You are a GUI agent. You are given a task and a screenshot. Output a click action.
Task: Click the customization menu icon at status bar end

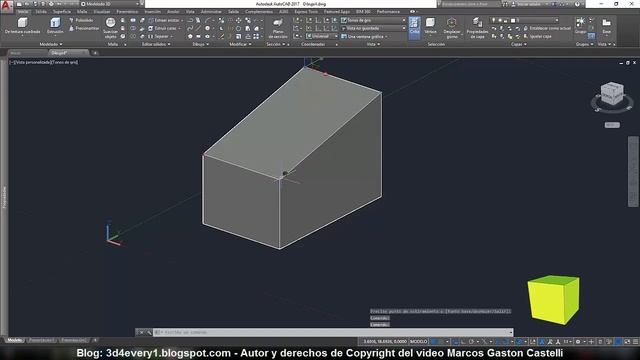636,342
